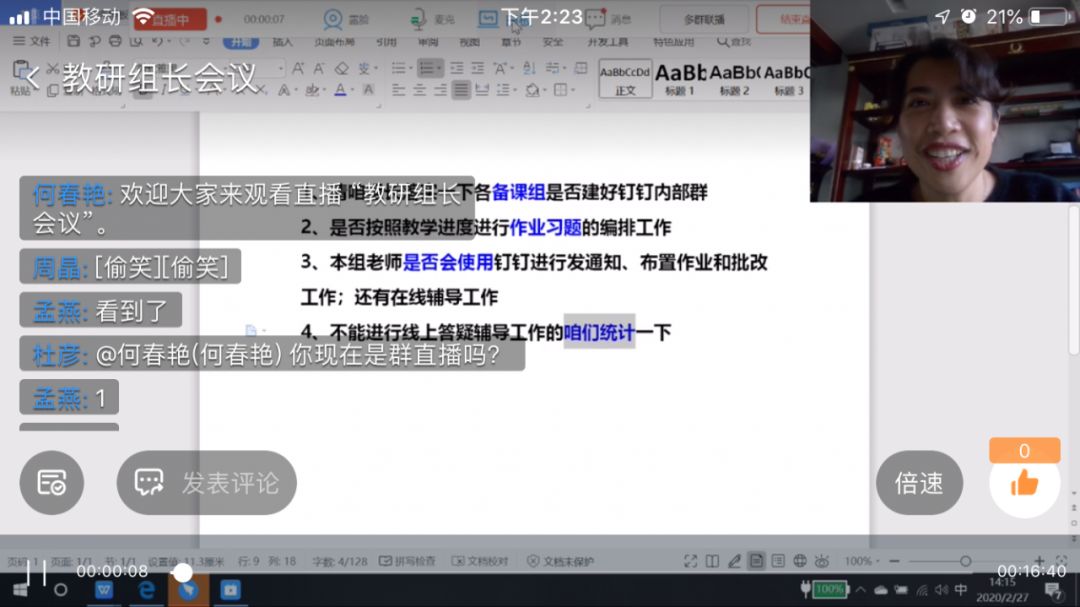Toggle eye protection mode icon
Viewport: 1080px width, 607px height.
click(x=822, y=561)
